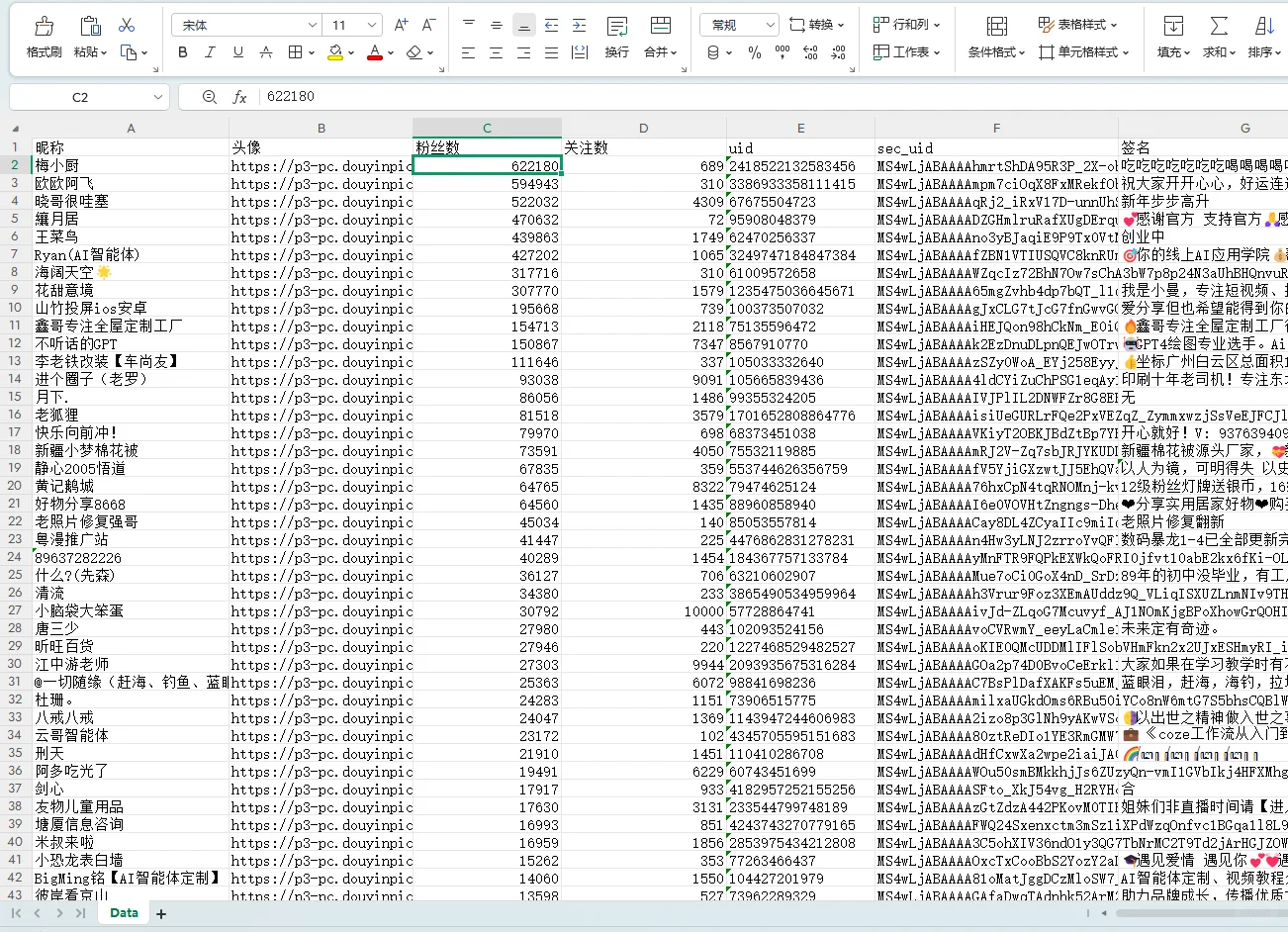Open the Convert (转换) menu
Screen dimensions: 1288x932
coord(817,25)
